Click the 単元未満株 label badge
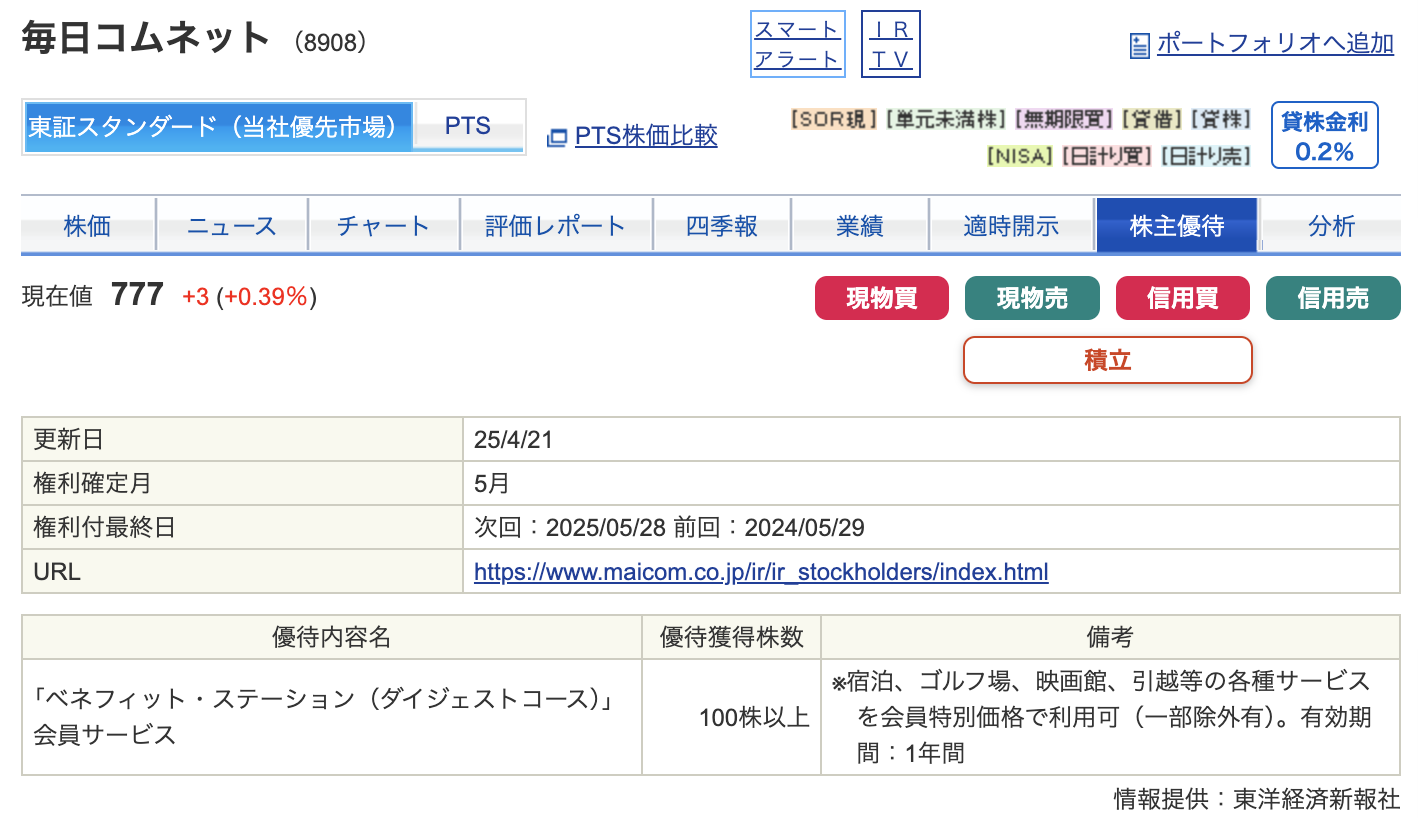This screenshot has height=818, width=1418. click(x=946, y=119)
